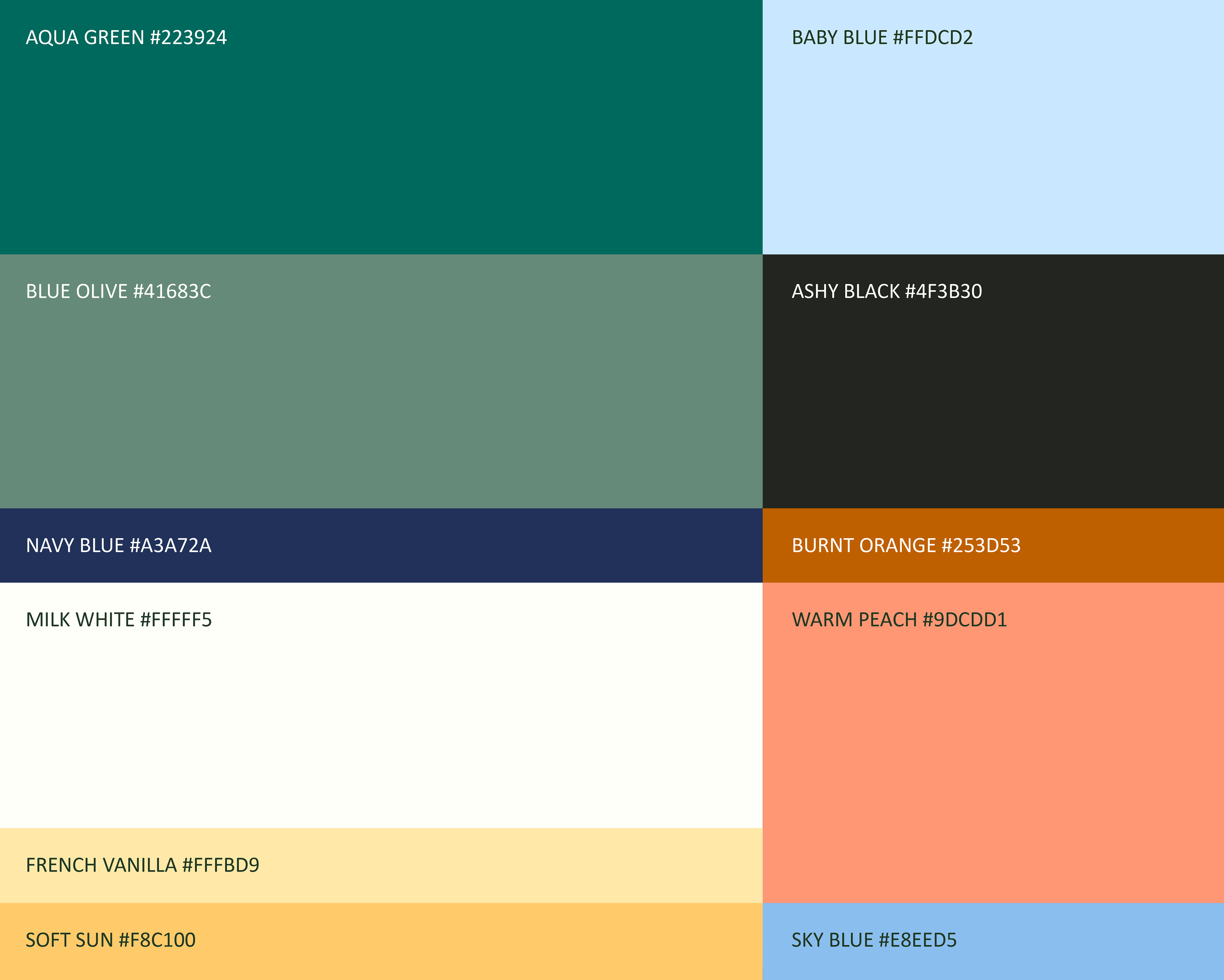Click the MILK WHITE #FFFFF5 text
The height and width of the screenshot is (980, 1224).
(x=119, y=619)
